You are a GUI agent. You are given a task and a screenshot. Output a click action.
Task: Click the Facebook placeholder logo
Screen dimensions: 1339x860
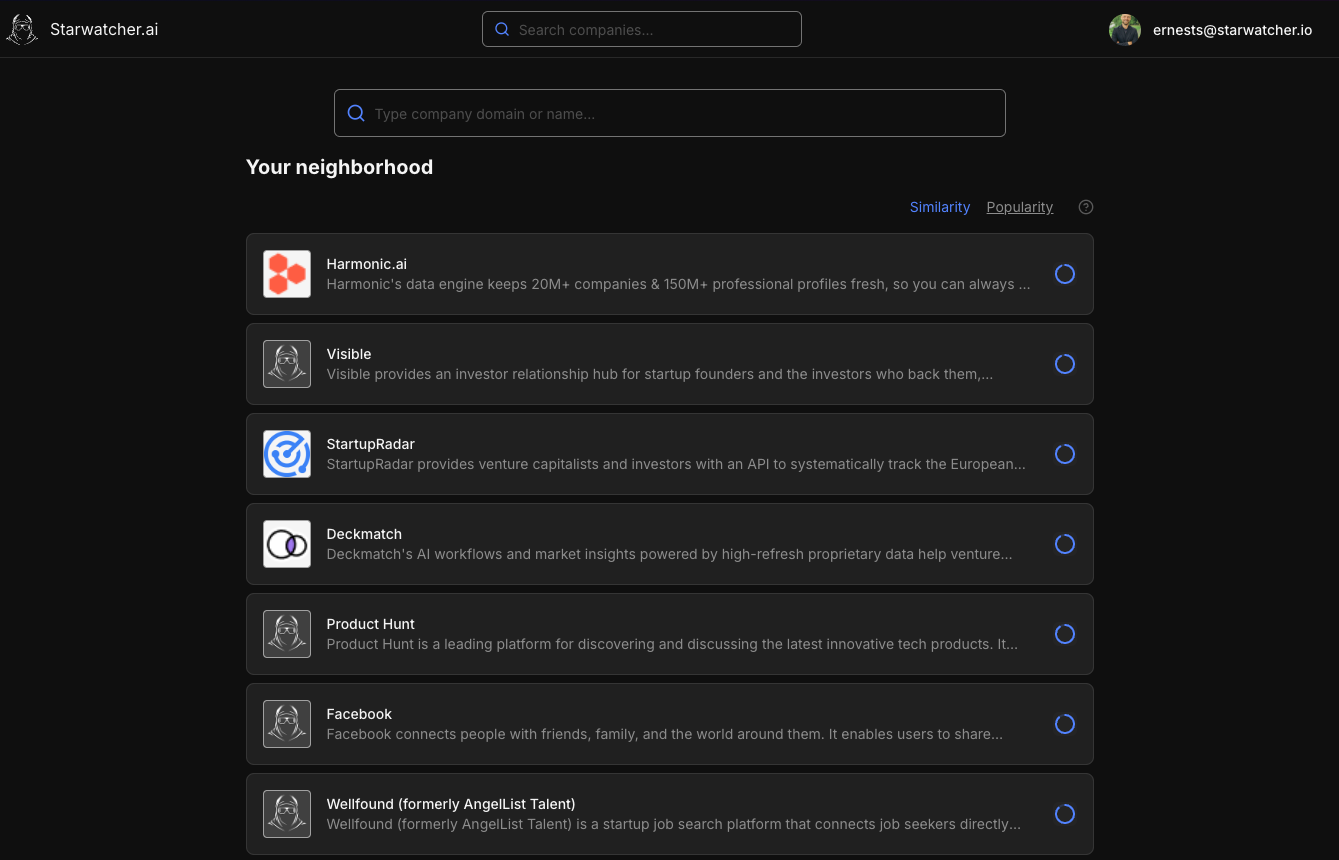pos(287,724)
